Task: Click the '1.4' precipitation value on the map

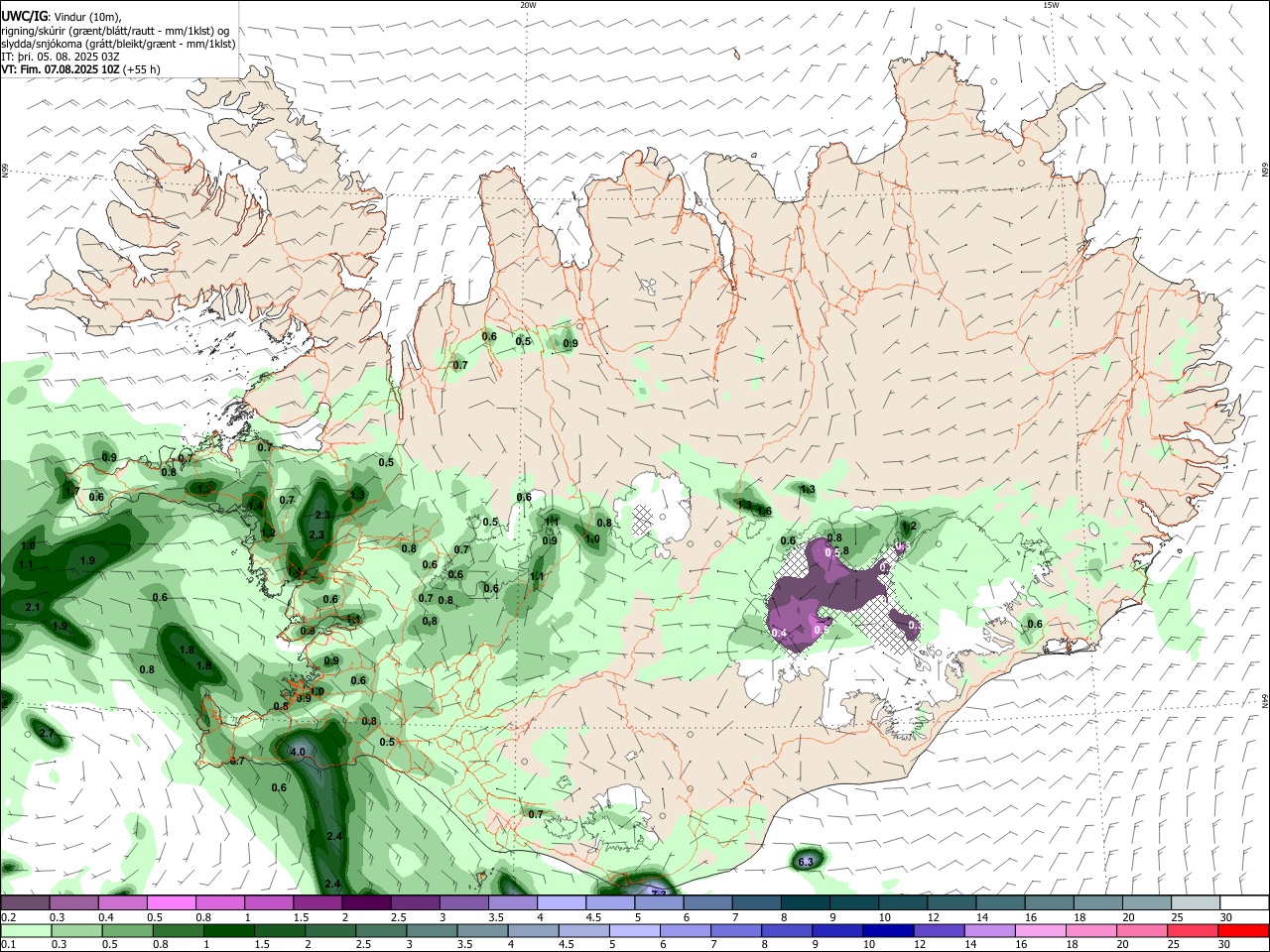Action: 255,506
